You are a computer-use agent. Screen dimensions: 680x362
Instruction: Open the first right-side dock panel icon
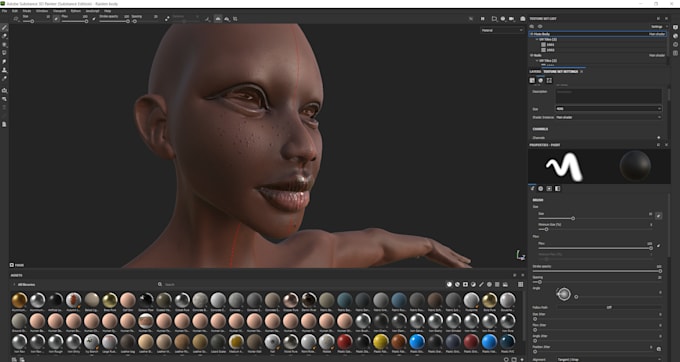(675, 27)
